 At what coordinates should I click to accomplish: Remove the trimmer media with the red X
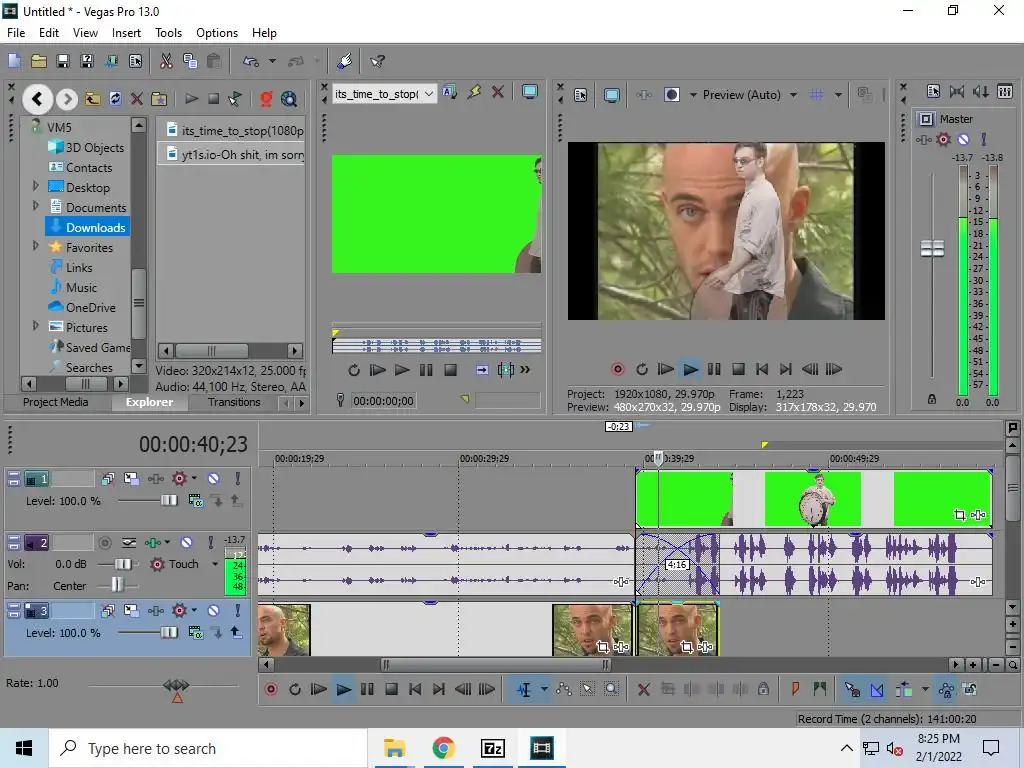[498, 92]
